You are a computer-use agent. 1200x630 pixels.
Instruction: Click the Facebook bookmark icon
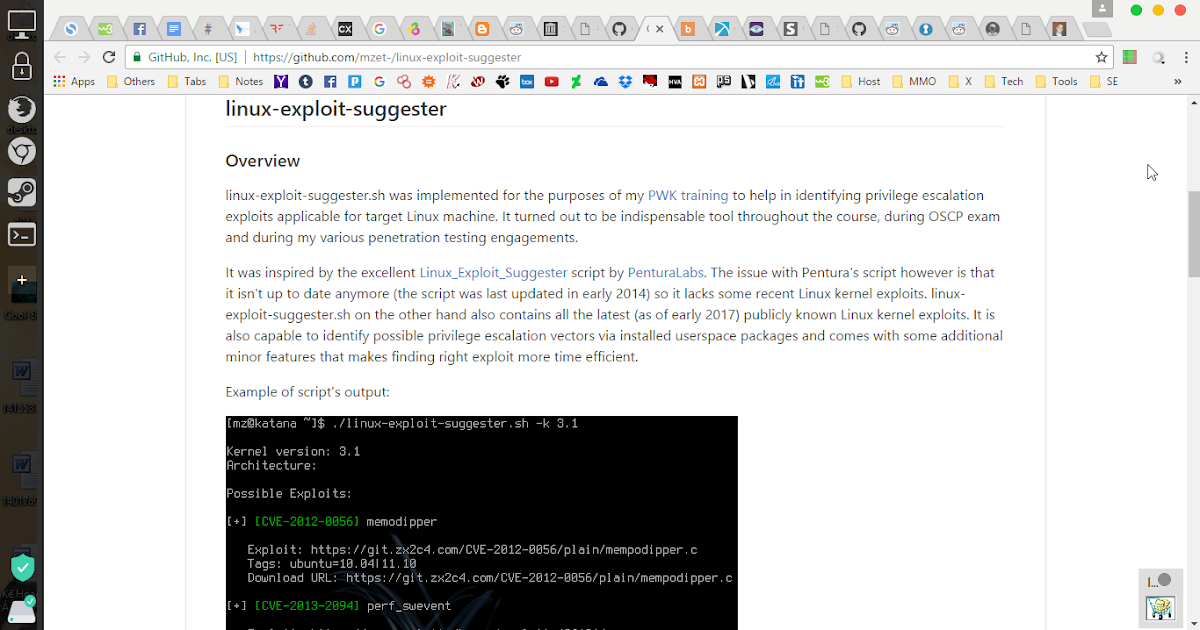click(x=330, y=81)
